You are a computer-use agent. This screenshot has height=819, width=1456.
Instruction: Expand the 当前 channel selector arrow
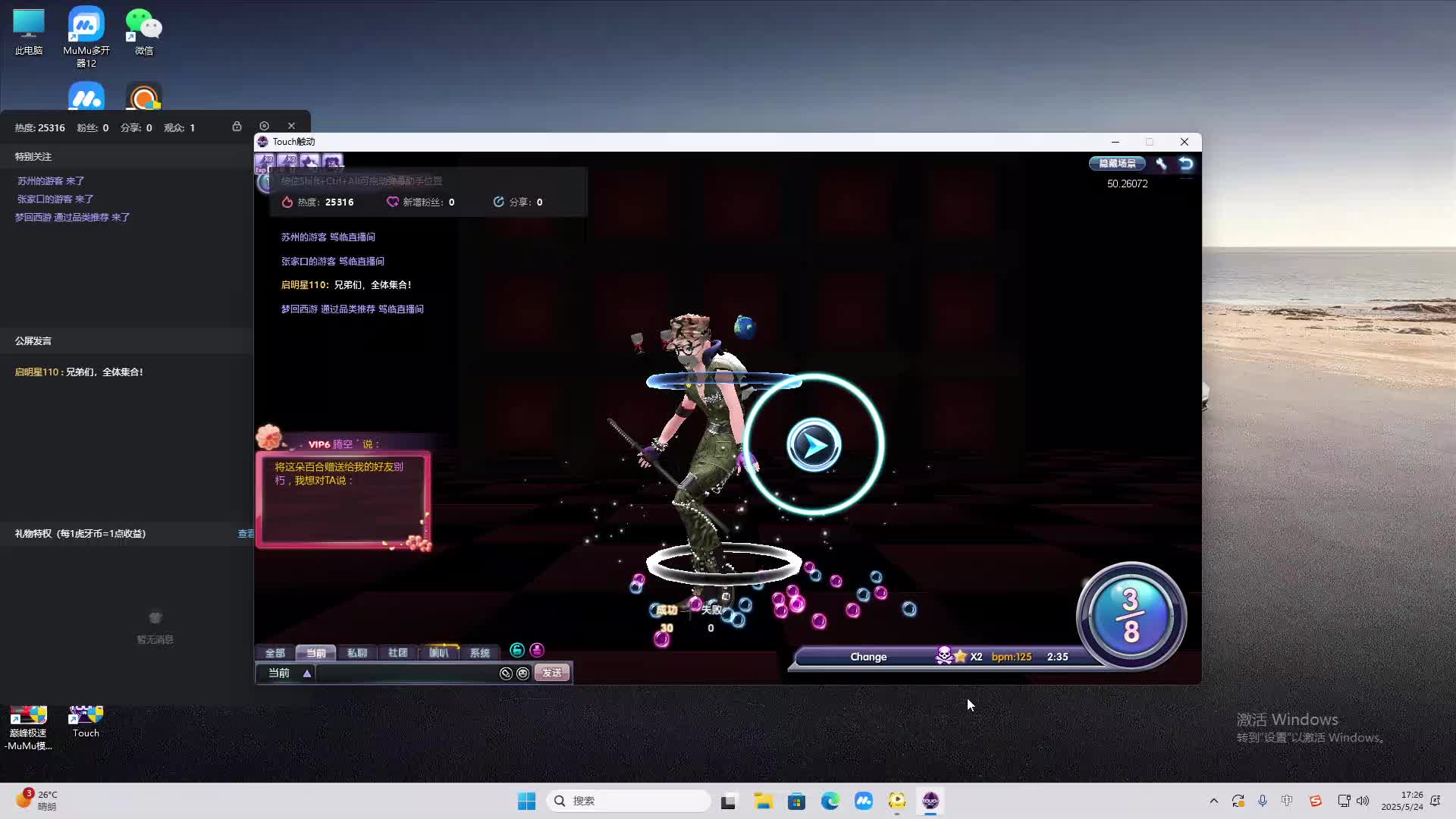[307, 673]
